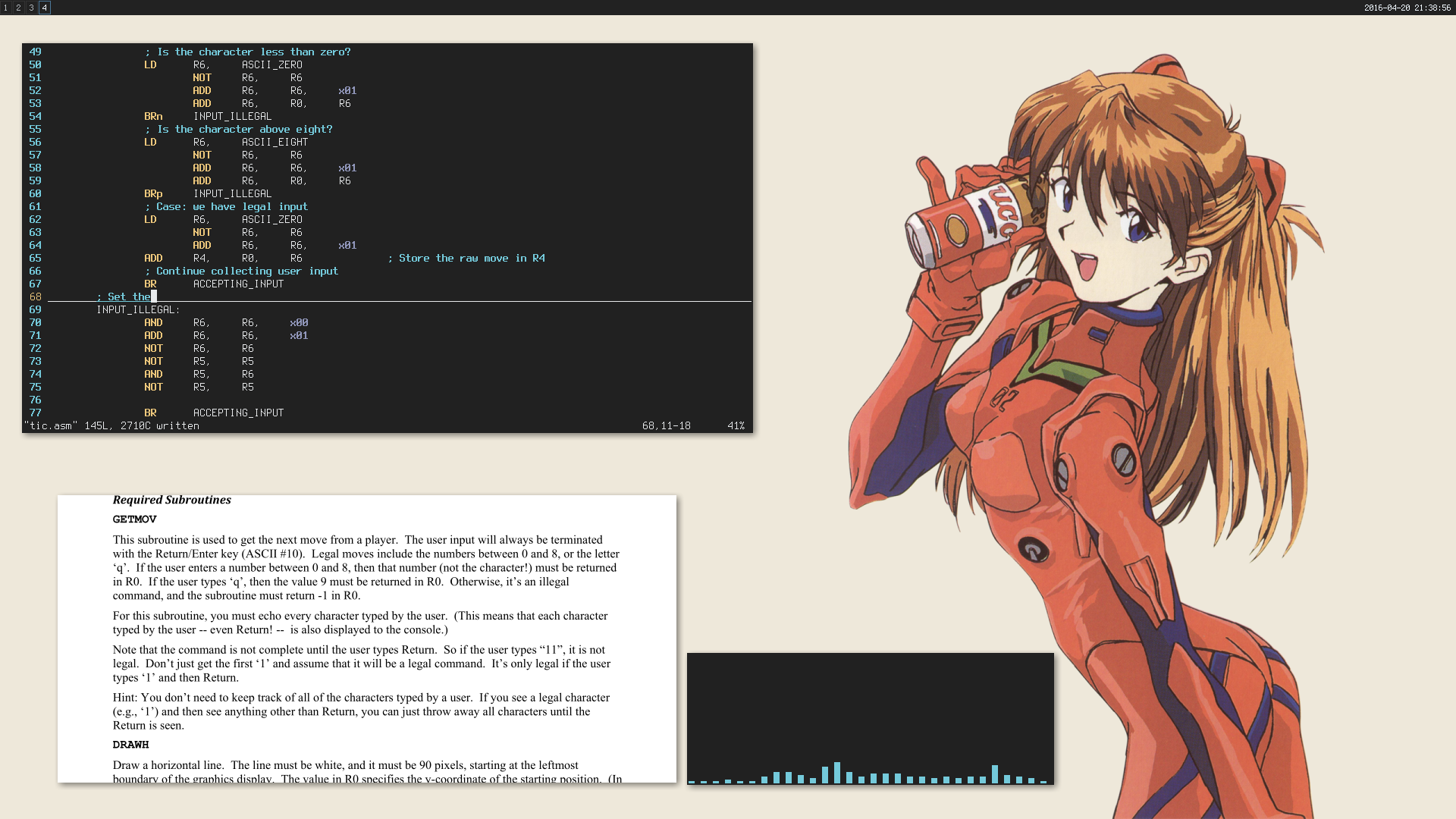Click the tallest bar in audio visualizer

point(837,772)
